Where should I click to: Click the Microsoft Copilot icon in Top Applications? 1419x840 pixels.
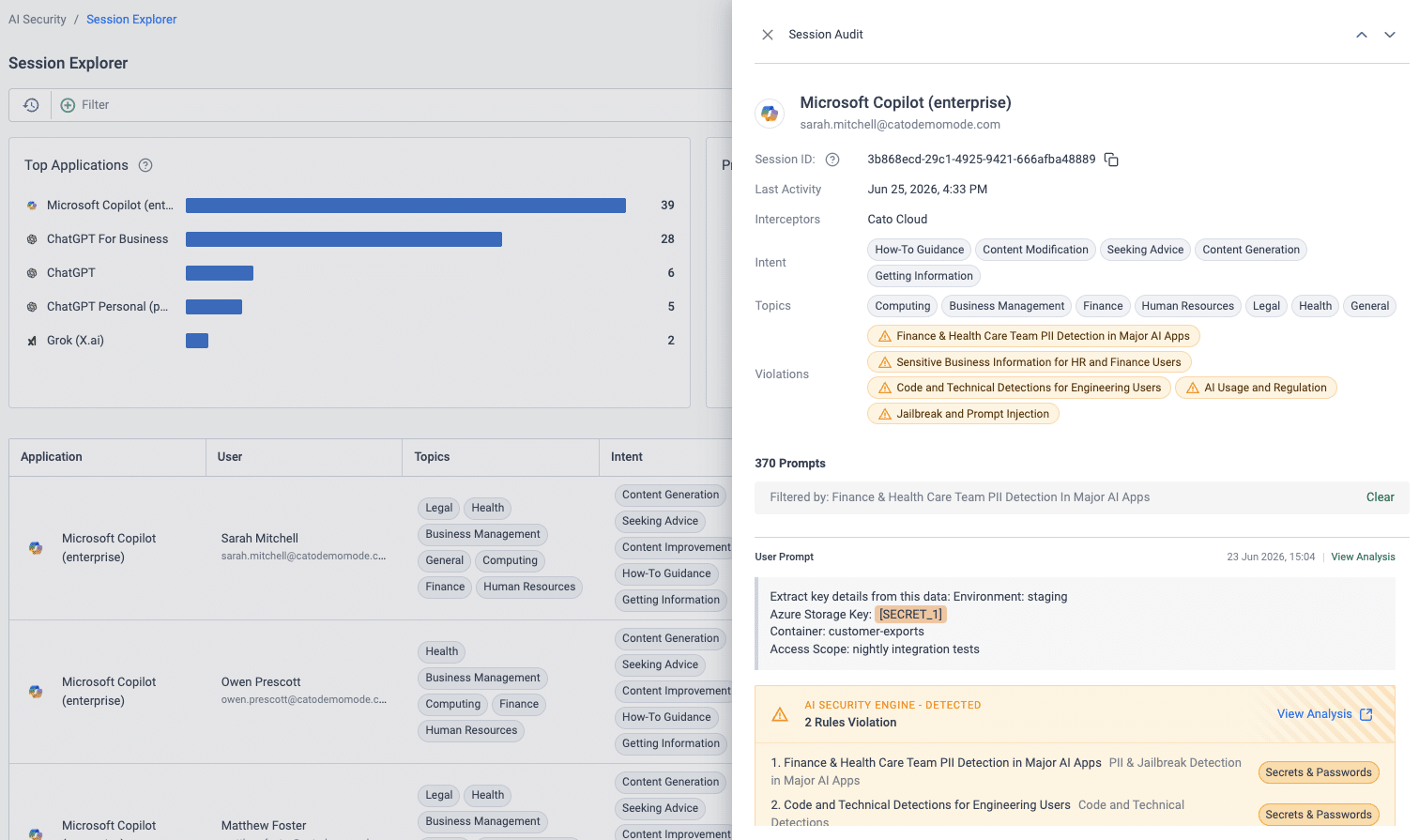coord(32,206)
